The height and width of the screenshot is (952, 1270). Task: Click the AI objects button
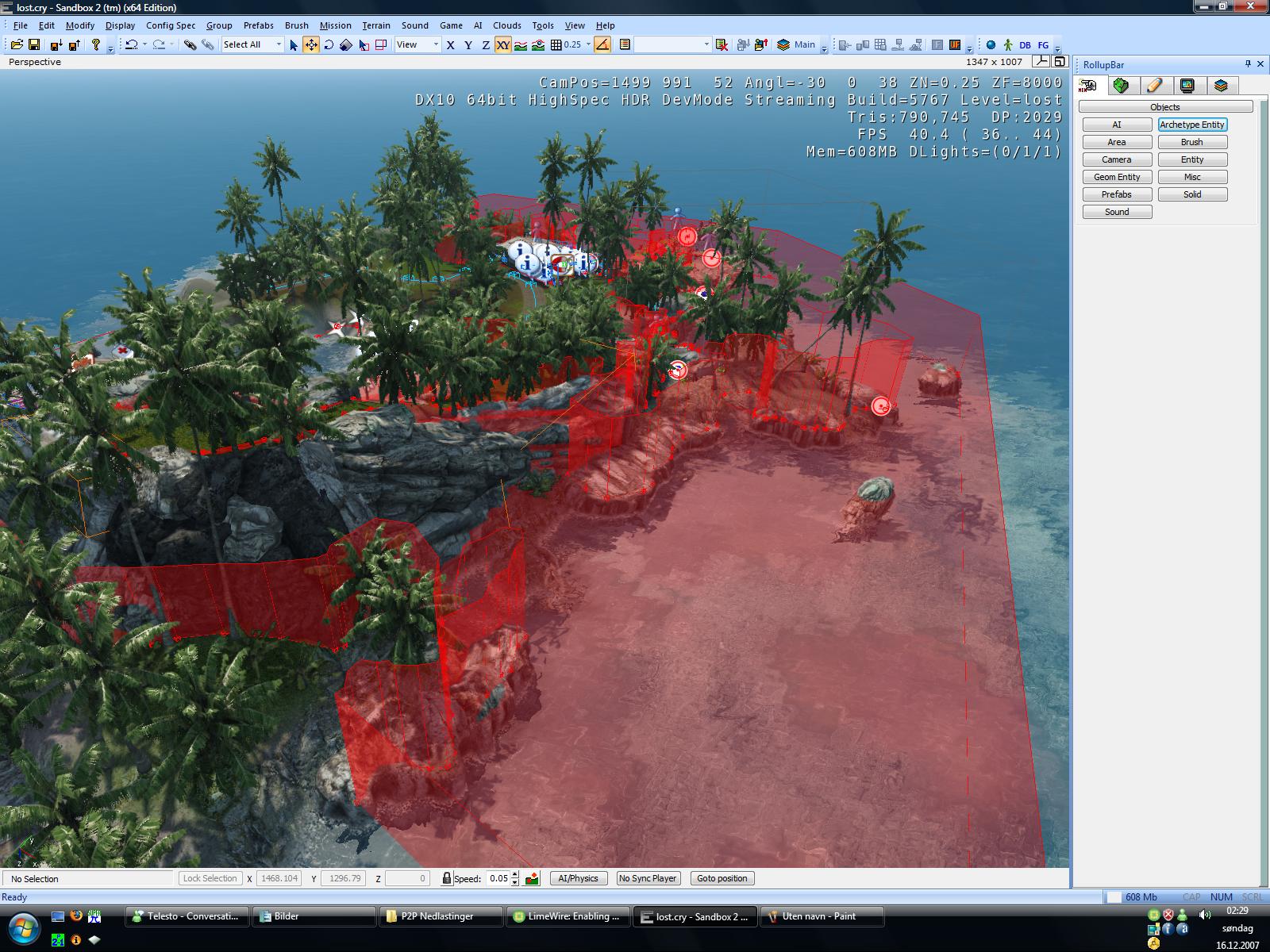[1117, 125]
